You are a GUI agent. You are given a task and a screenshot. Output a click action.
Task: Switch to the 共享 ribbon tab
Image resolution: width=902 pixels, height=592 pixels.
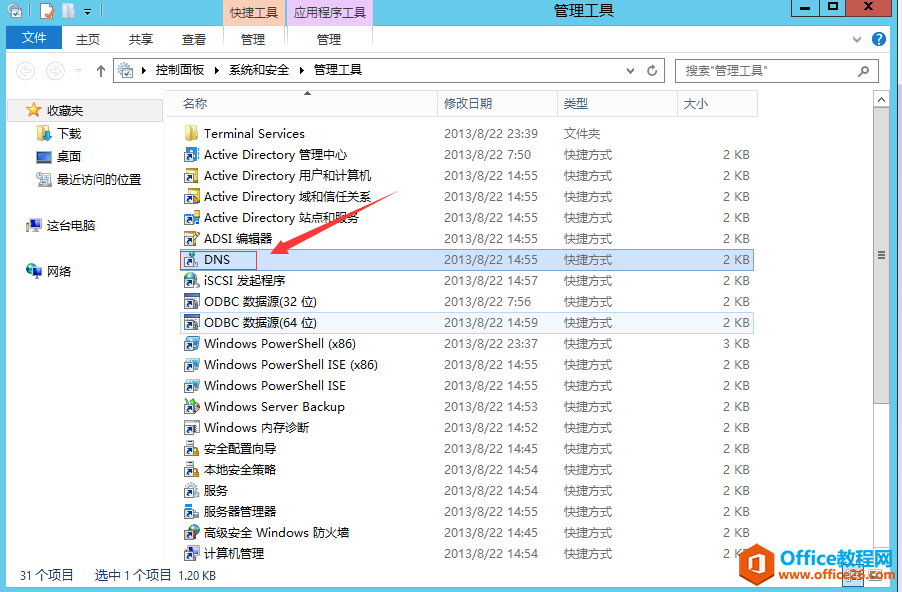pyautogui.click(x=141, y=39)
